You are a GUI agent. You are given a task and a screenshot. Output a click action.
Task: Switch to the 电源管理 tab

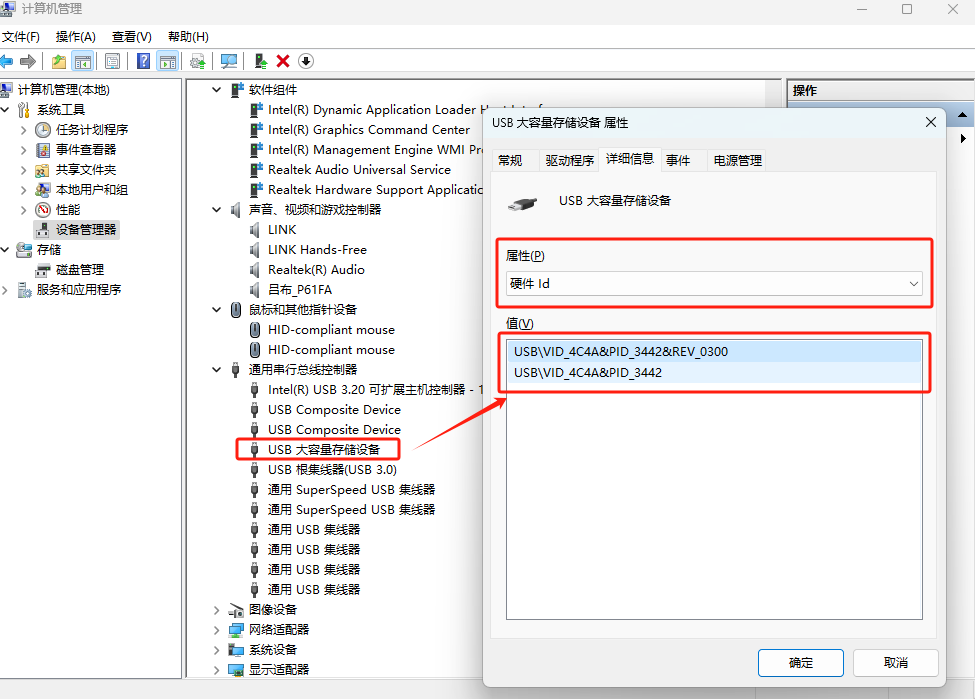(x=737, y=160)
